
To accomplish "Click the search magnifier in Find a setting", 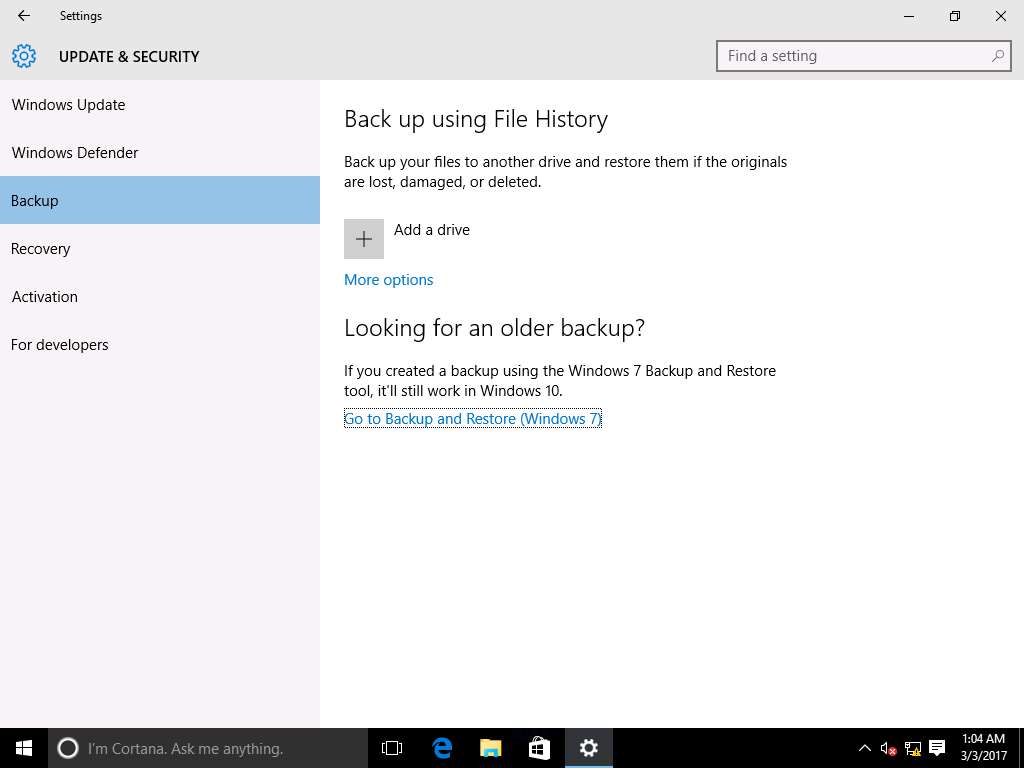I will click(x=997, y=56).
